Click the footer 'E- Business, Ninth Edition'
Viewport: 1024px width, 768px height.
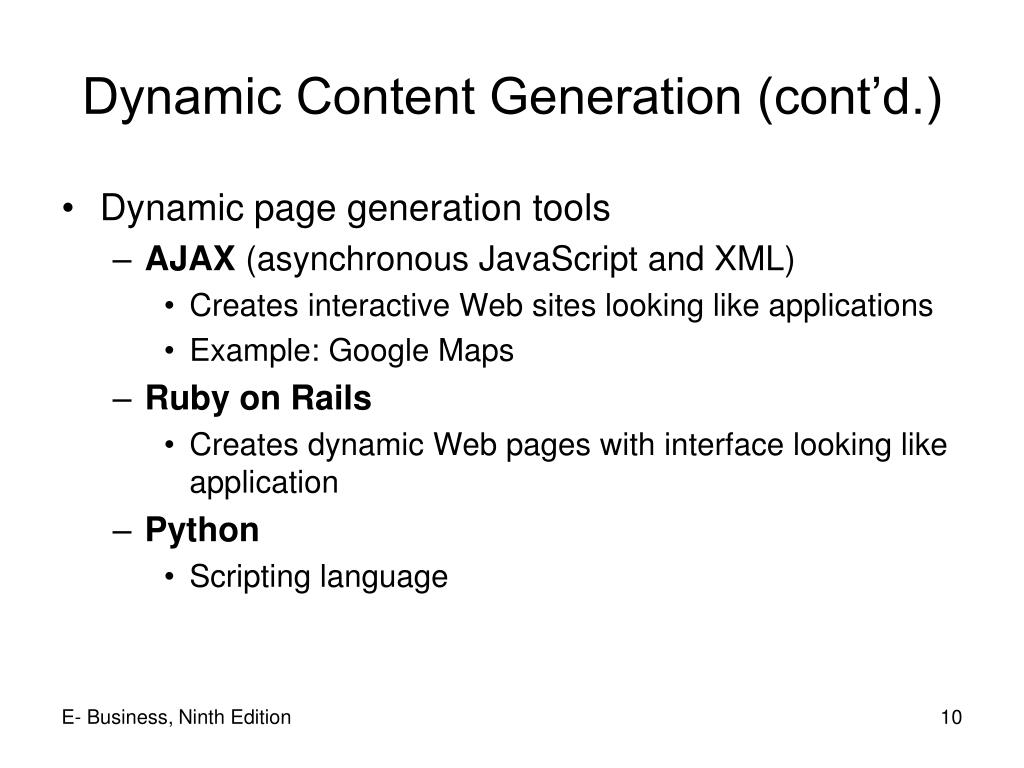[176, 717]
